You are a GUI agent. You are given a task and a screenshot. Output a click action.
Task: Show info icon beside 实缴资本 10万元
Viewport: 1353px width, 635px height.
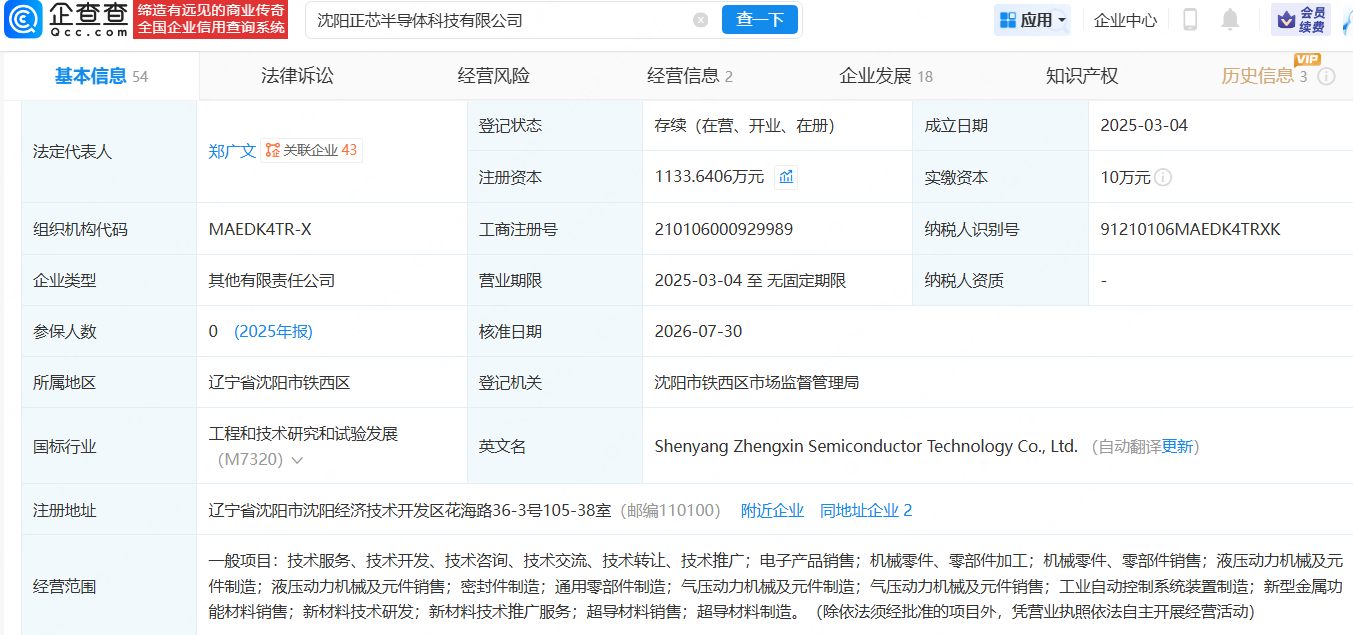coord(1163,177)
